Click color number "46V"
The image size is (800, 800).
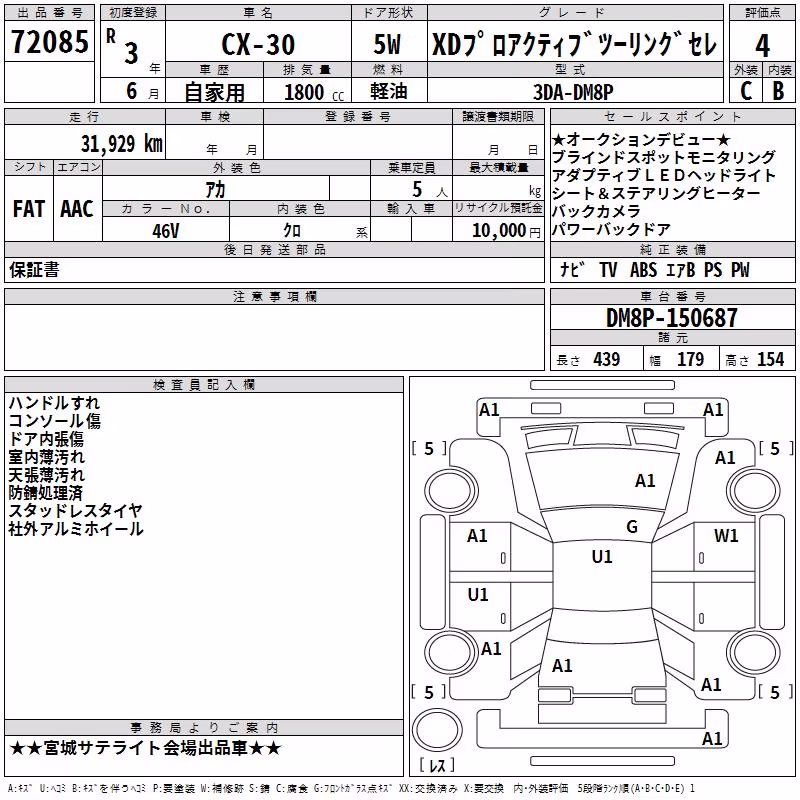[166, 231]
